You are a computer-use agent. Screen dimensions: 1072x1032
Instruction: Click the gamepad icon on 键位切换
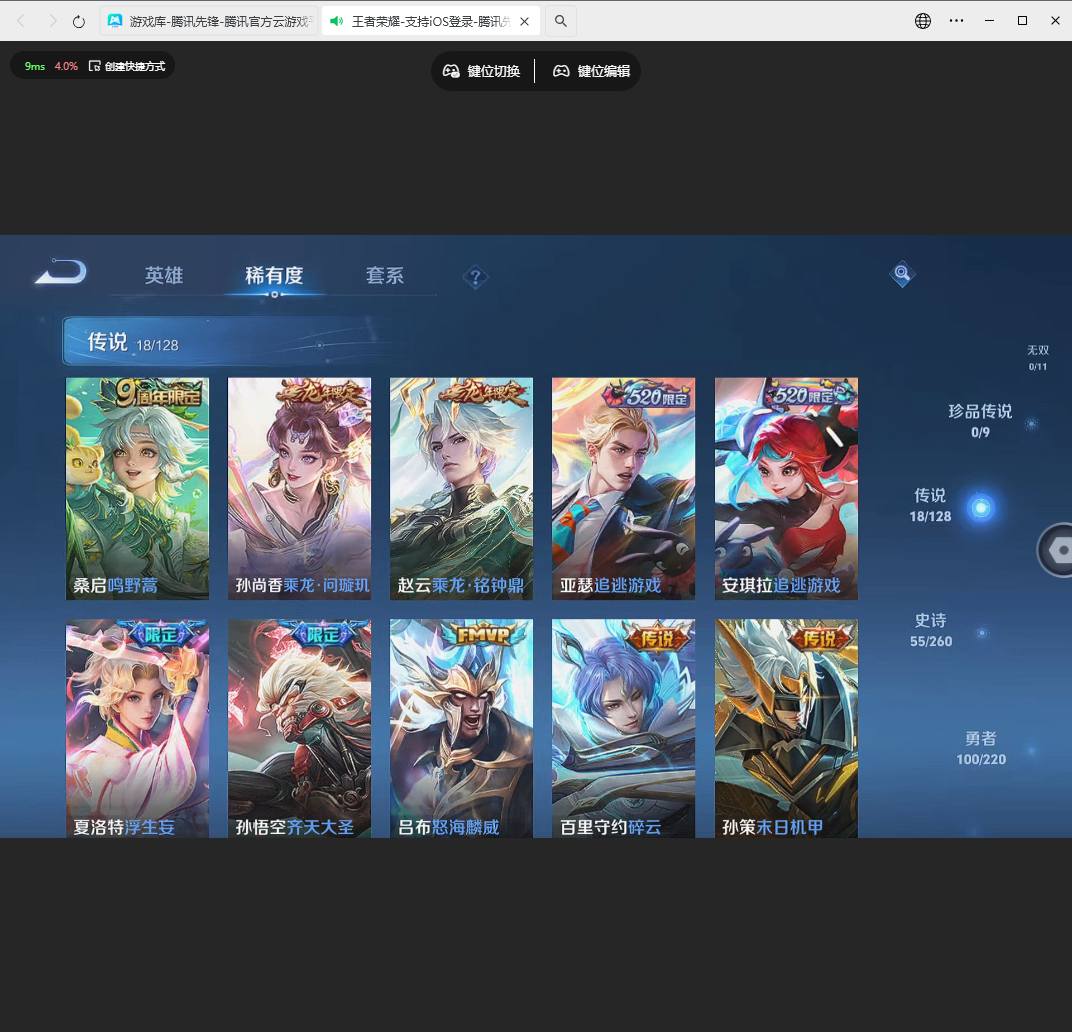[x=452, y=71]
